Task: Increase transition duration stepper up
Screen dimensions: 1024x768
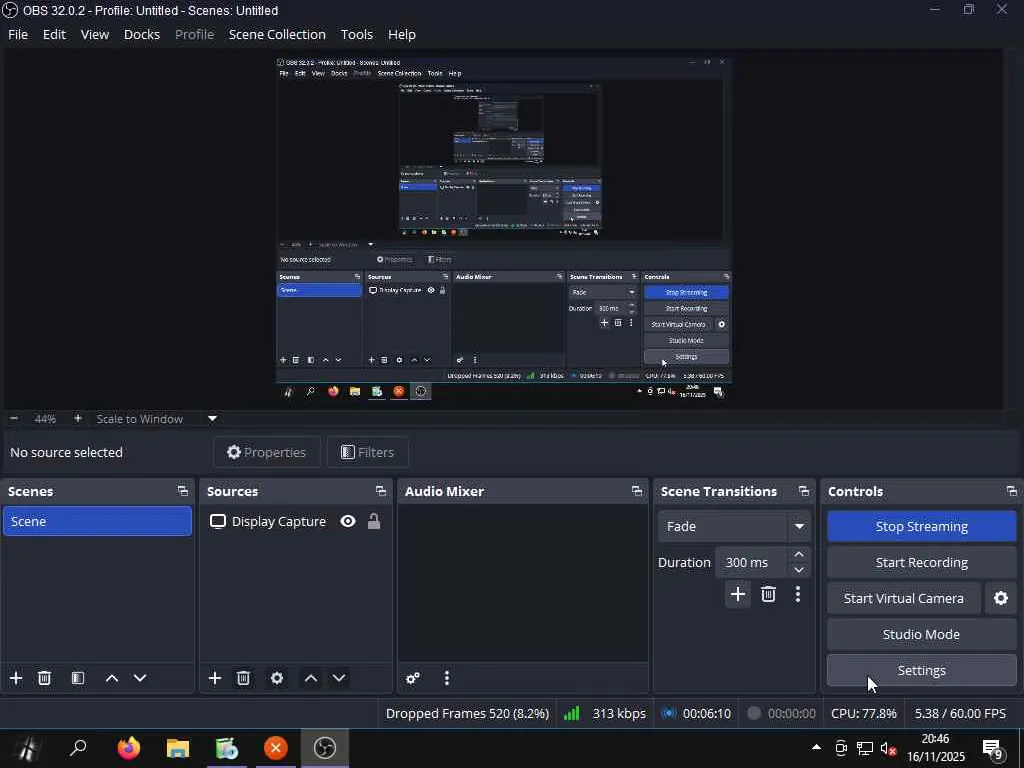Action: [799, 554]
